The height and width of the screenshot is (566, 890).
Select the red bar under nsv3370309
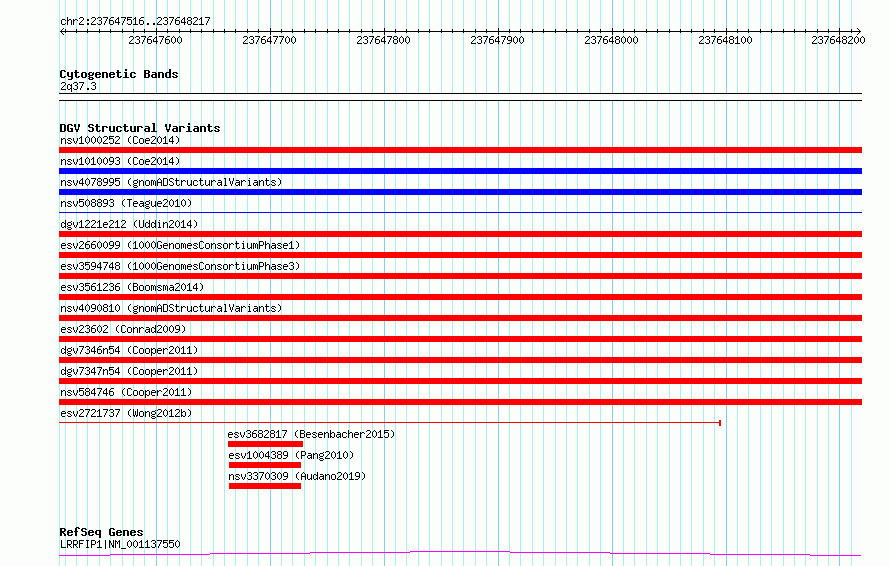pyautogui.click(x=265, y=486)
